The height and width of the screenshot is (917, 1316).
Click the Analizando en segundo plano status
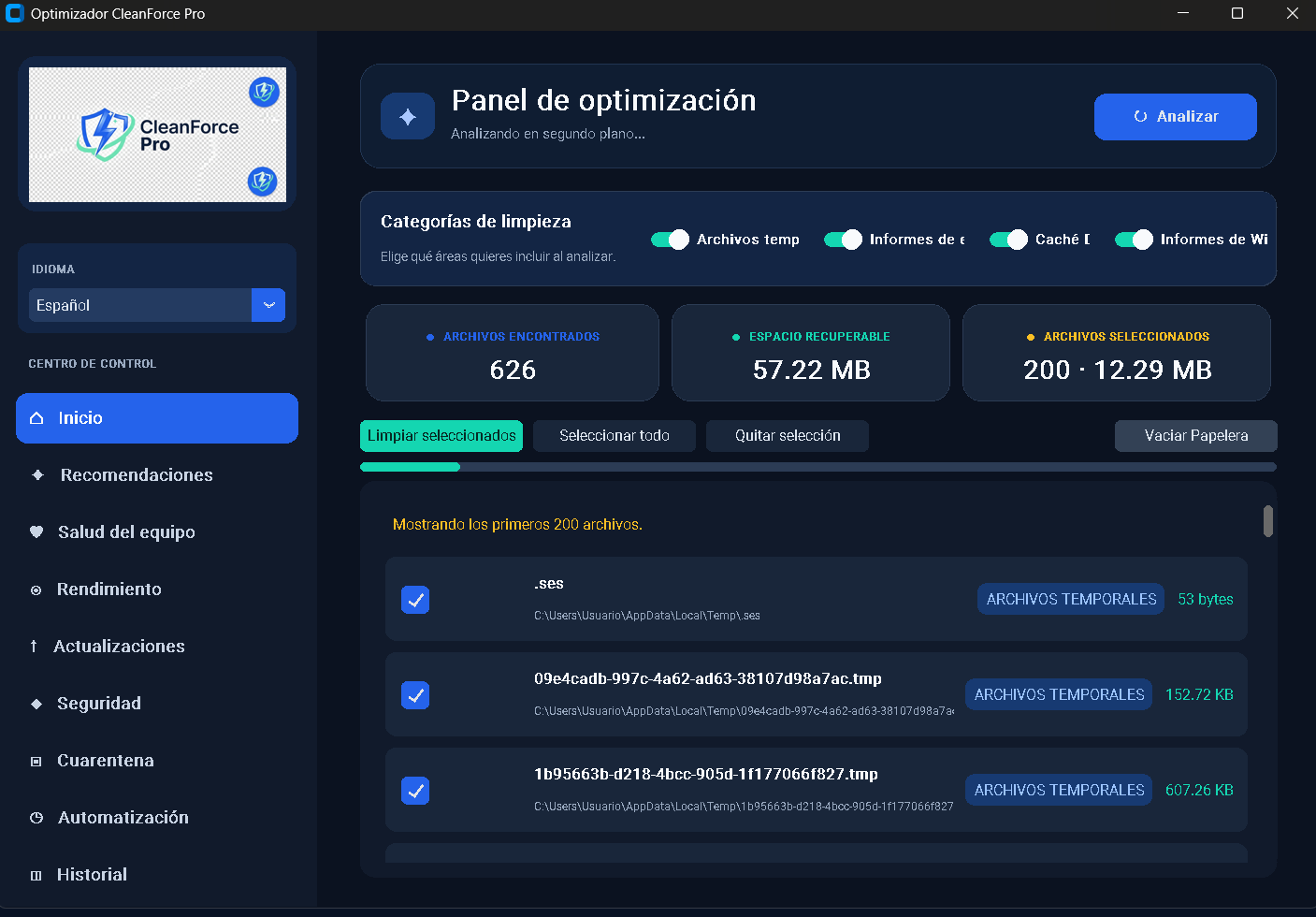pos(548,134)
